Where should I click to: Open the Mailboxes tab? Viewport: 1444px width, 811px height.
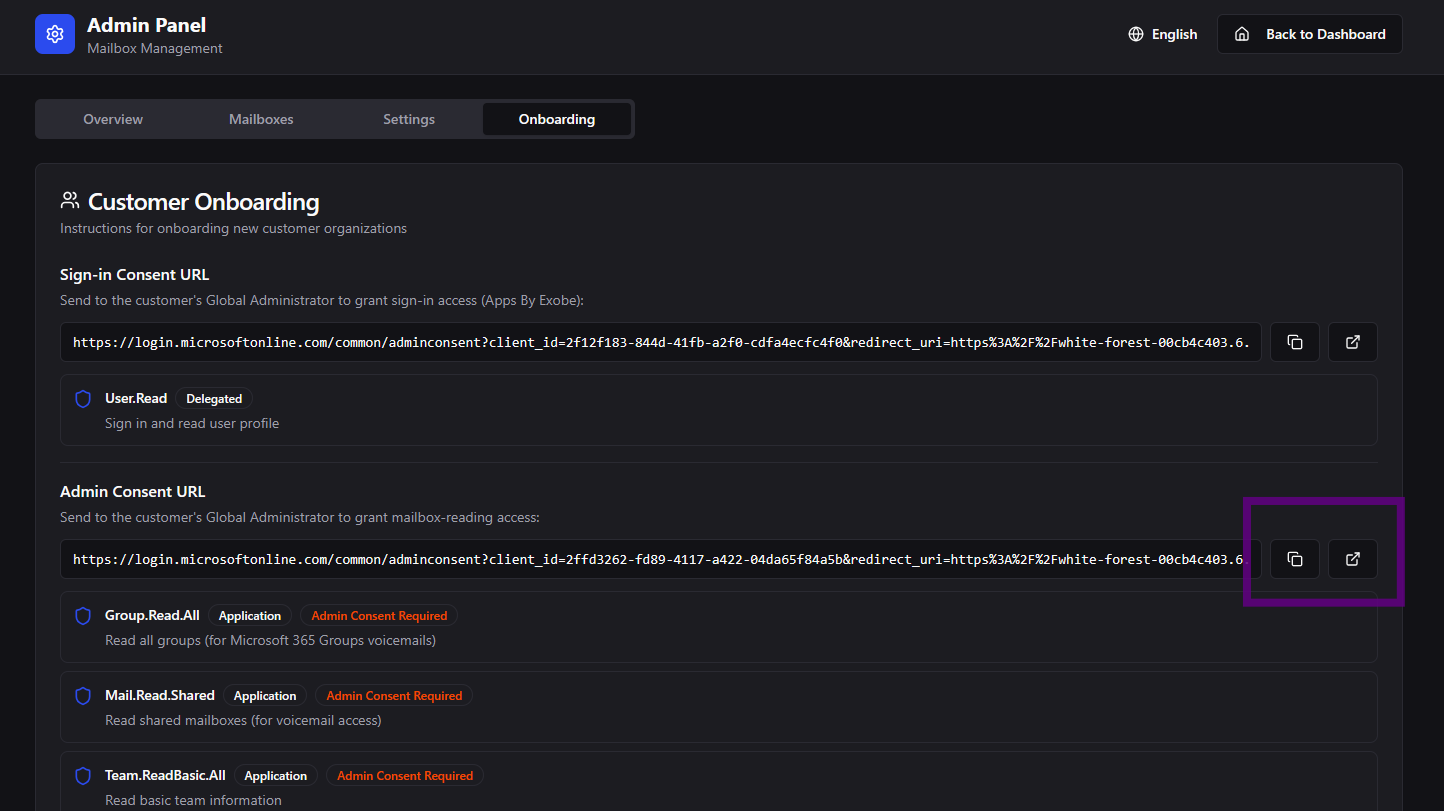[x=261, y=119]
